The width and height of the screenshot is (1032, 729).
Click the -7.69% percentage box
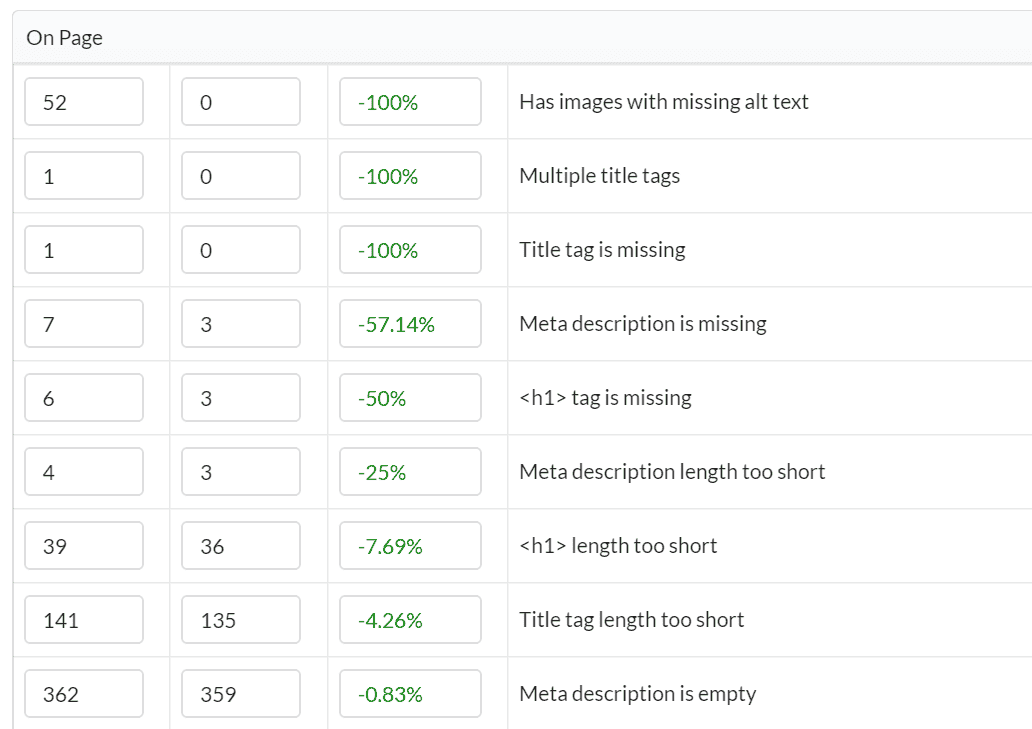(x=409, y=545)
